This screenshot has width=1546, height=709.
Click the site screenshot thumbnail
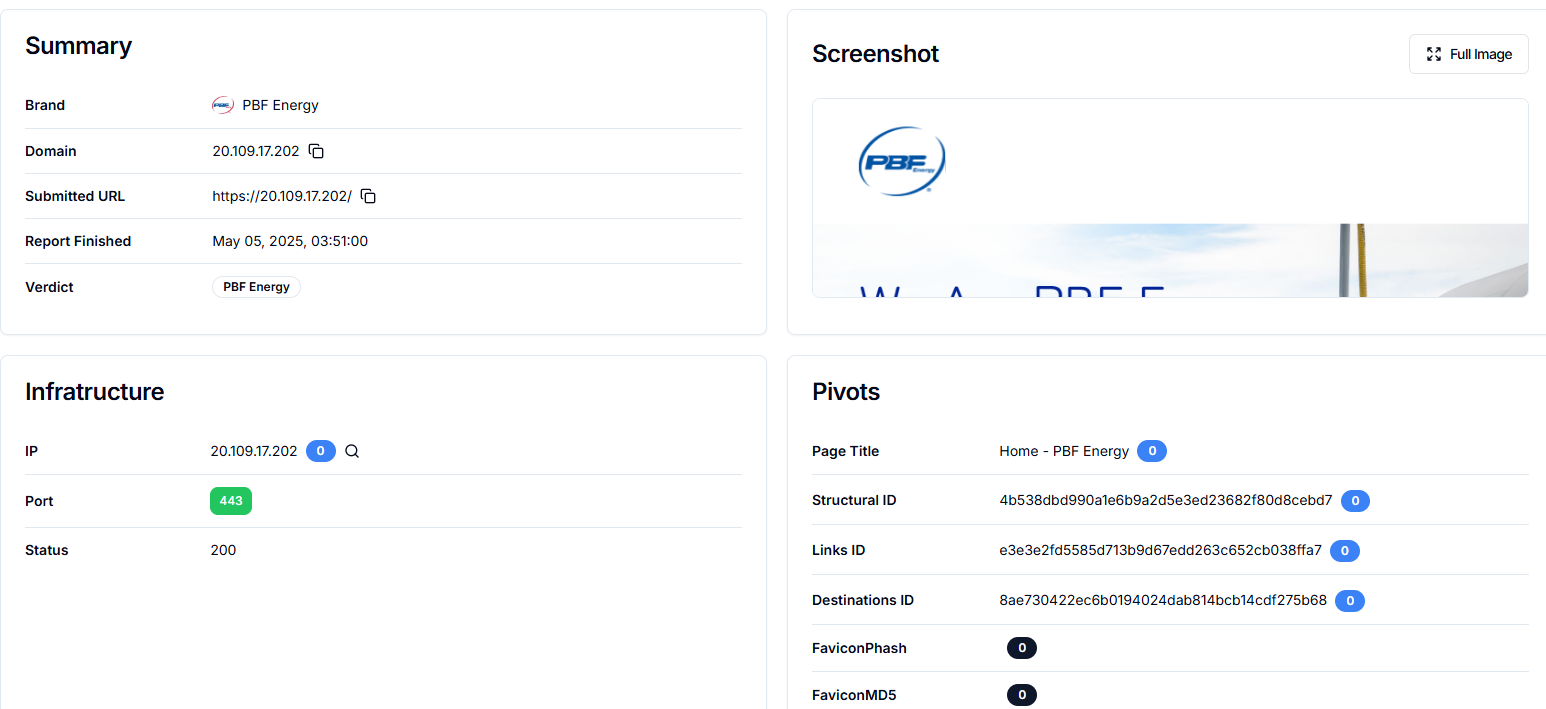pyautogui.click(x=1170, y=198)
